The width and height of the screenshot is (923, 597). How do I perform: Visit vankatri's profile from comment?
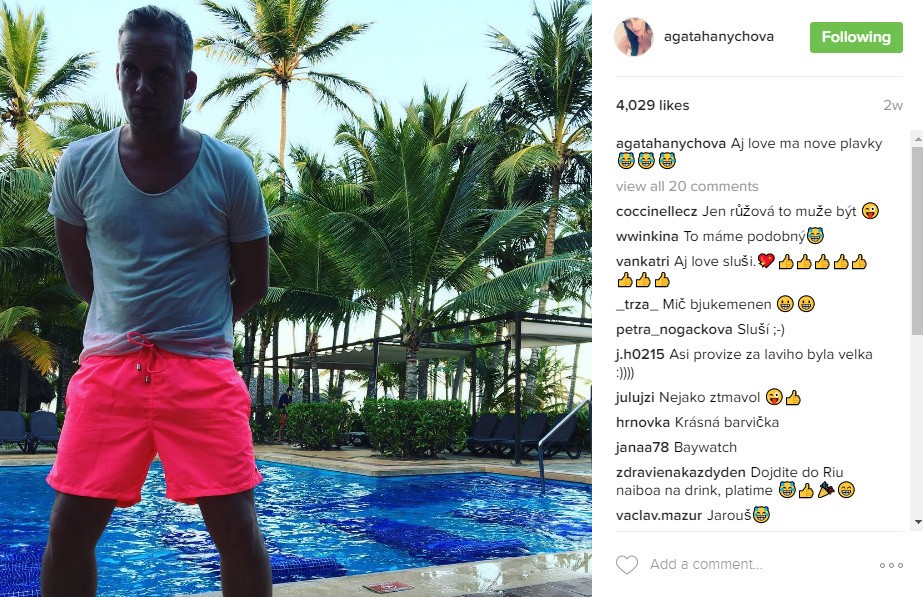pyautogui.click(x=643, y=261)
